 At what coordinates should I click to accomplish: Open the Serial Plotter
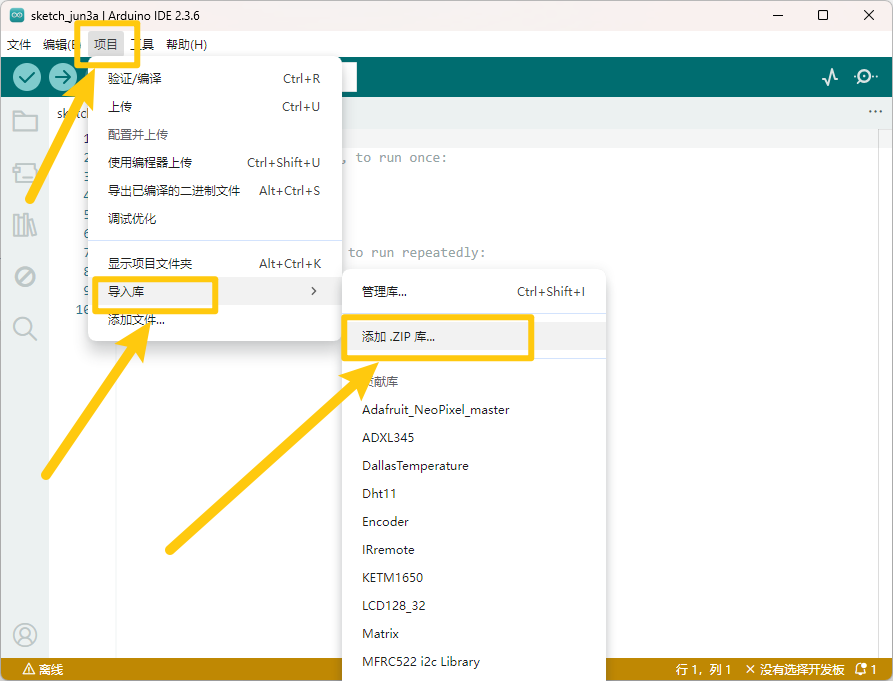(830, 77)
